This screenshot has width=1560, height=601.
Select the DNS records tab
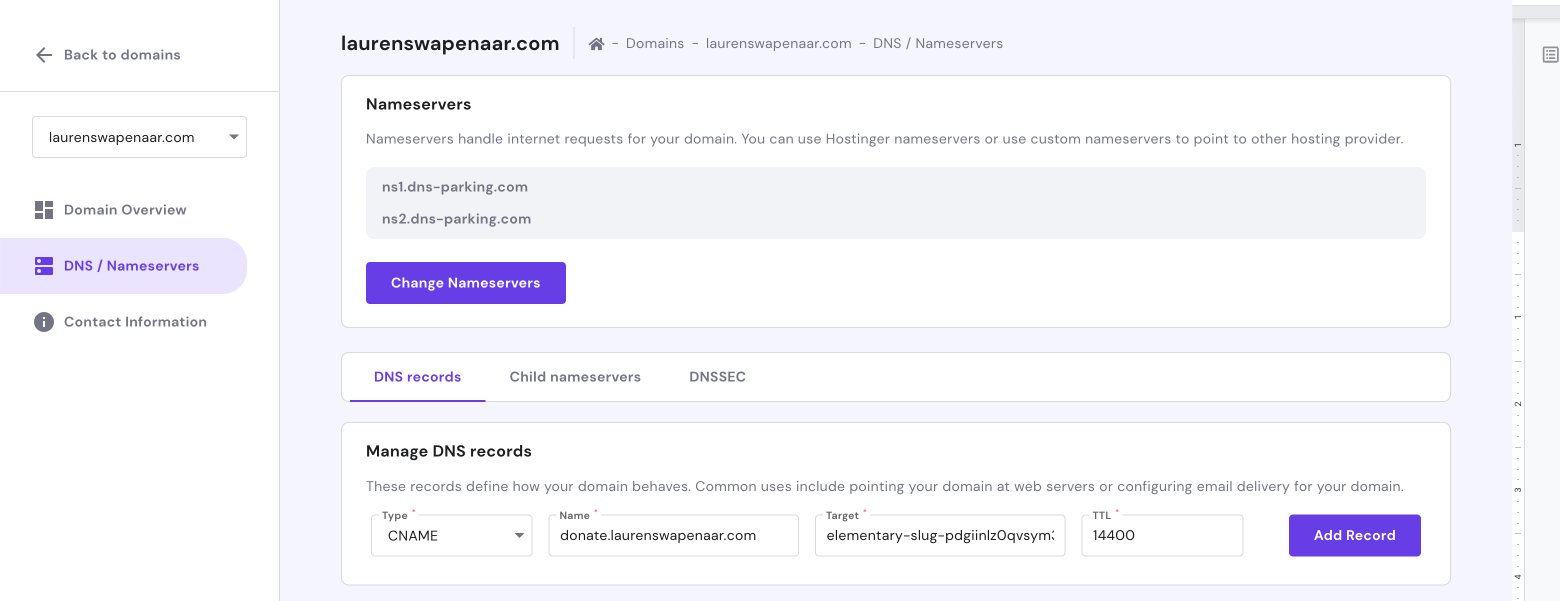(418, 377)
